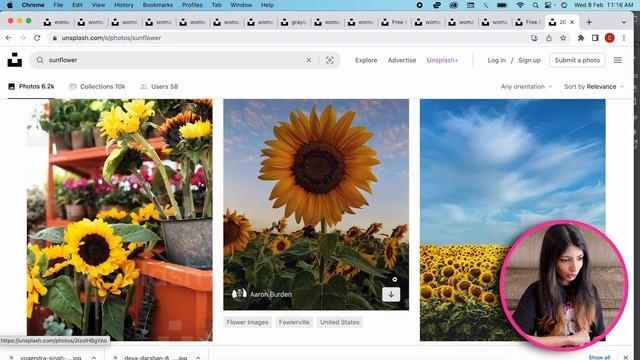Image resolution: width=640 pixels, height=360 pixels.
Task: Open the Window menu
Action: click(241, 5)
